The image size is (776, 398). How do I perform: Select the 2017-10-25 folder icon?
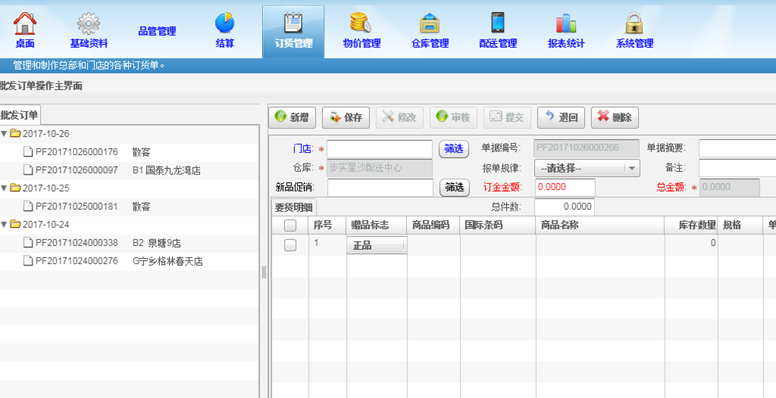[15, 188]
